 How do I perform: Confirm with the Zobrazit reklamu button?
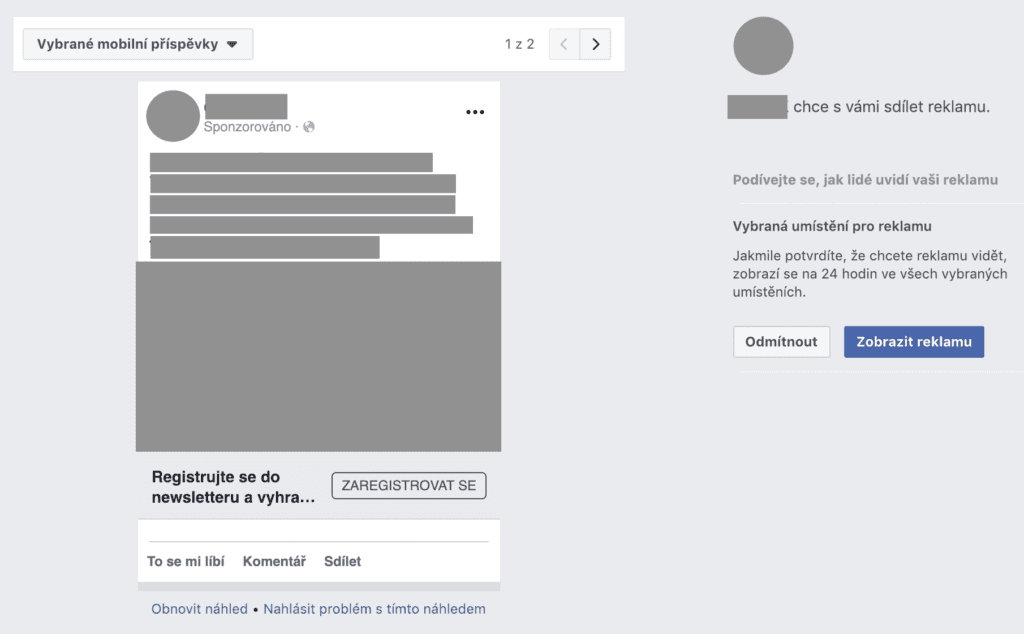[x=914, y=342]
